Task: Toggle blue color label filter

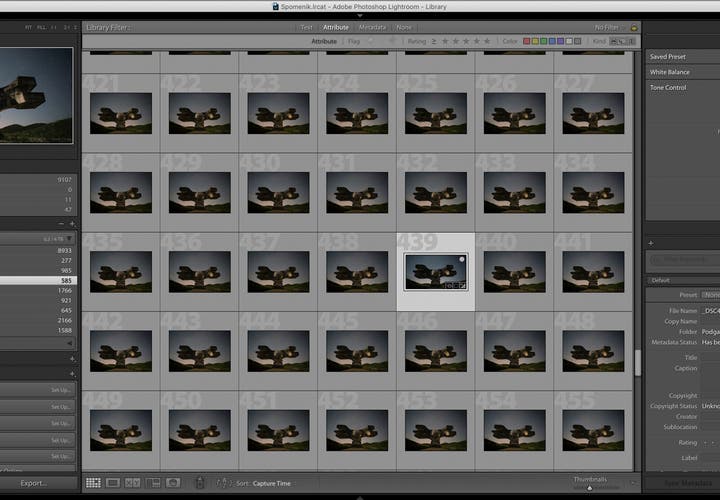Action: (552, 41)
